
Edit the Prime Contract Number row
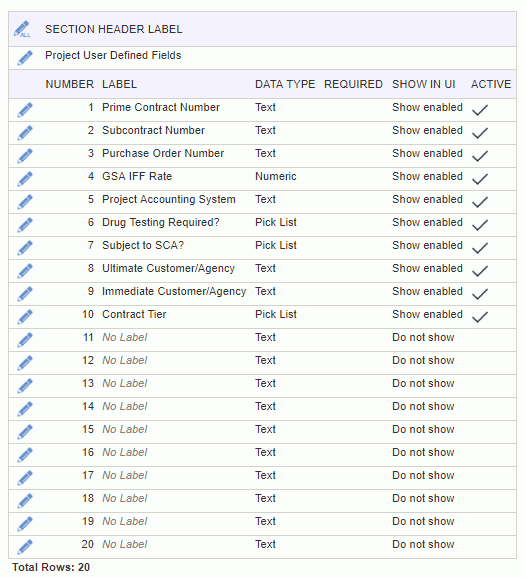pyautogui.click(x=25, y=110)
